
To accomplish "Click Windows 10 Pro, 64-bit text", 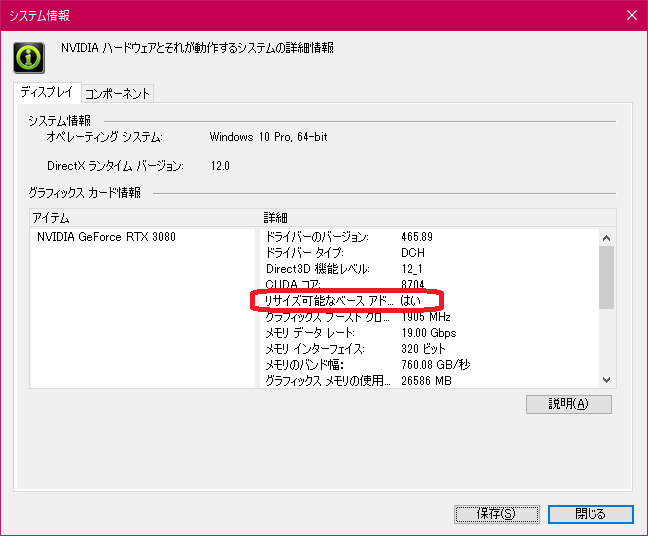I will coord(268,137).
